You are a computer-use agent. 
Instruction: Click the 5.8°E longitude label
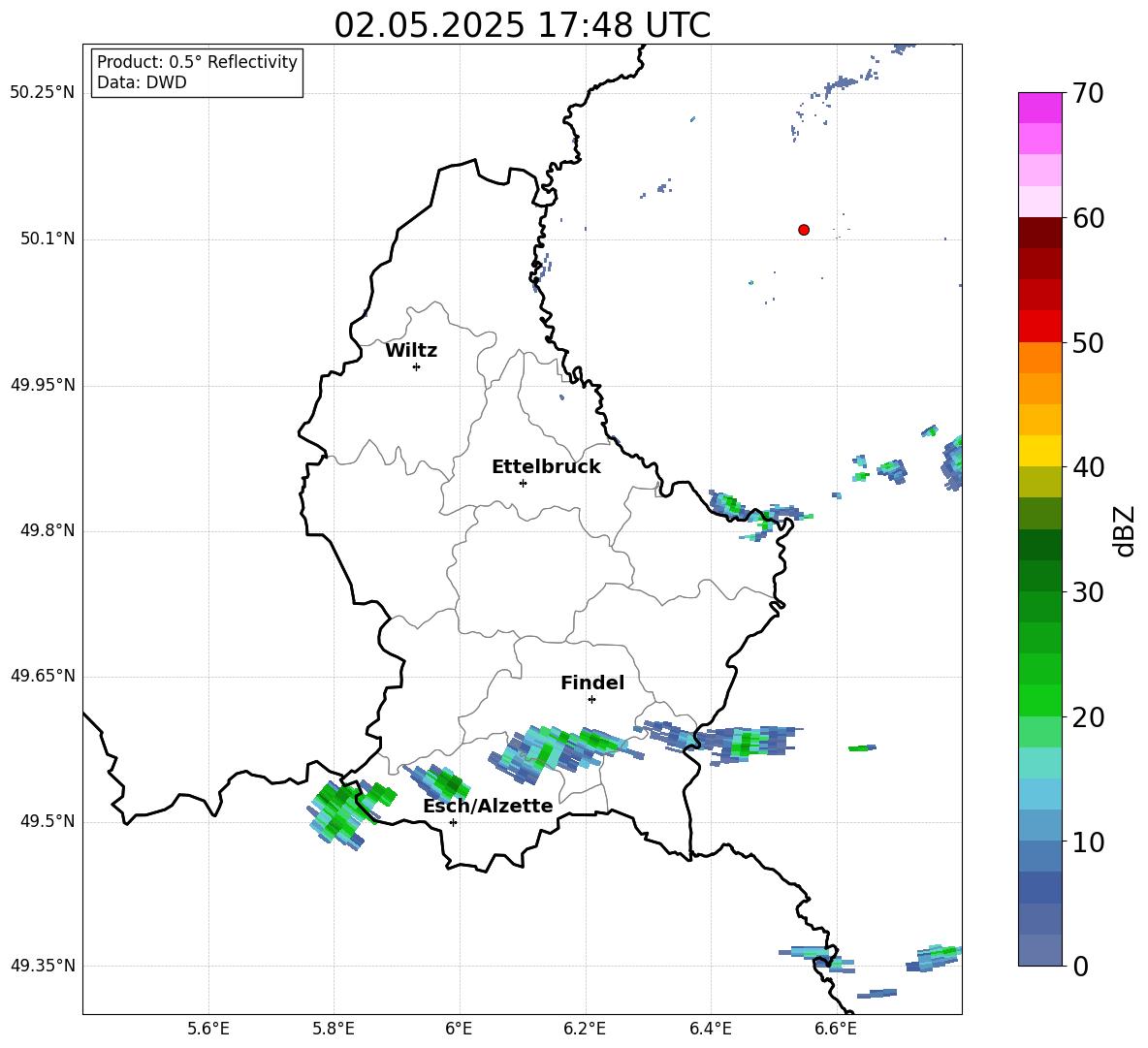click(x=334, y=1029)
